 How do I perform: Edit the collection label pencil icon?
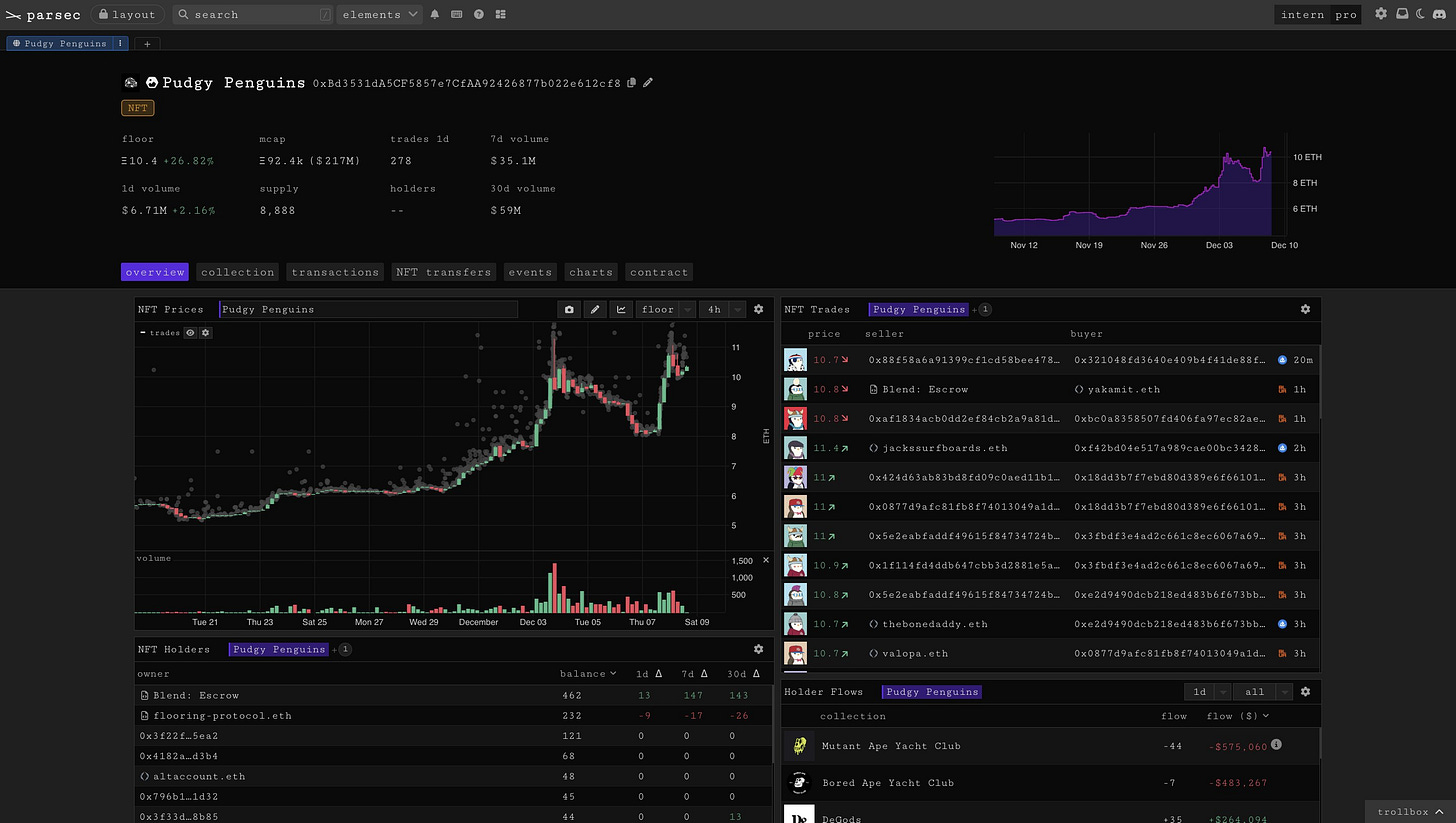648,83
